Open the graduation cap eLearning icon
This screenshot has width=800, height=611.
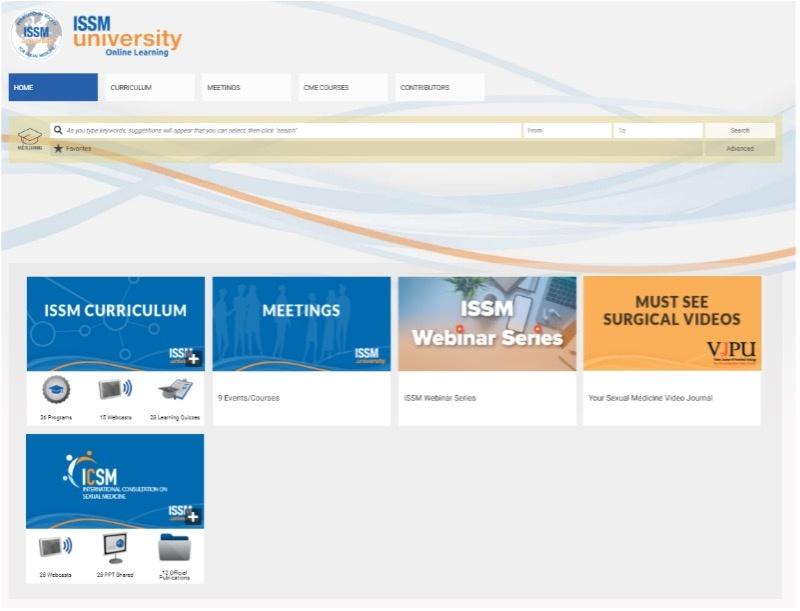[30, 138]
